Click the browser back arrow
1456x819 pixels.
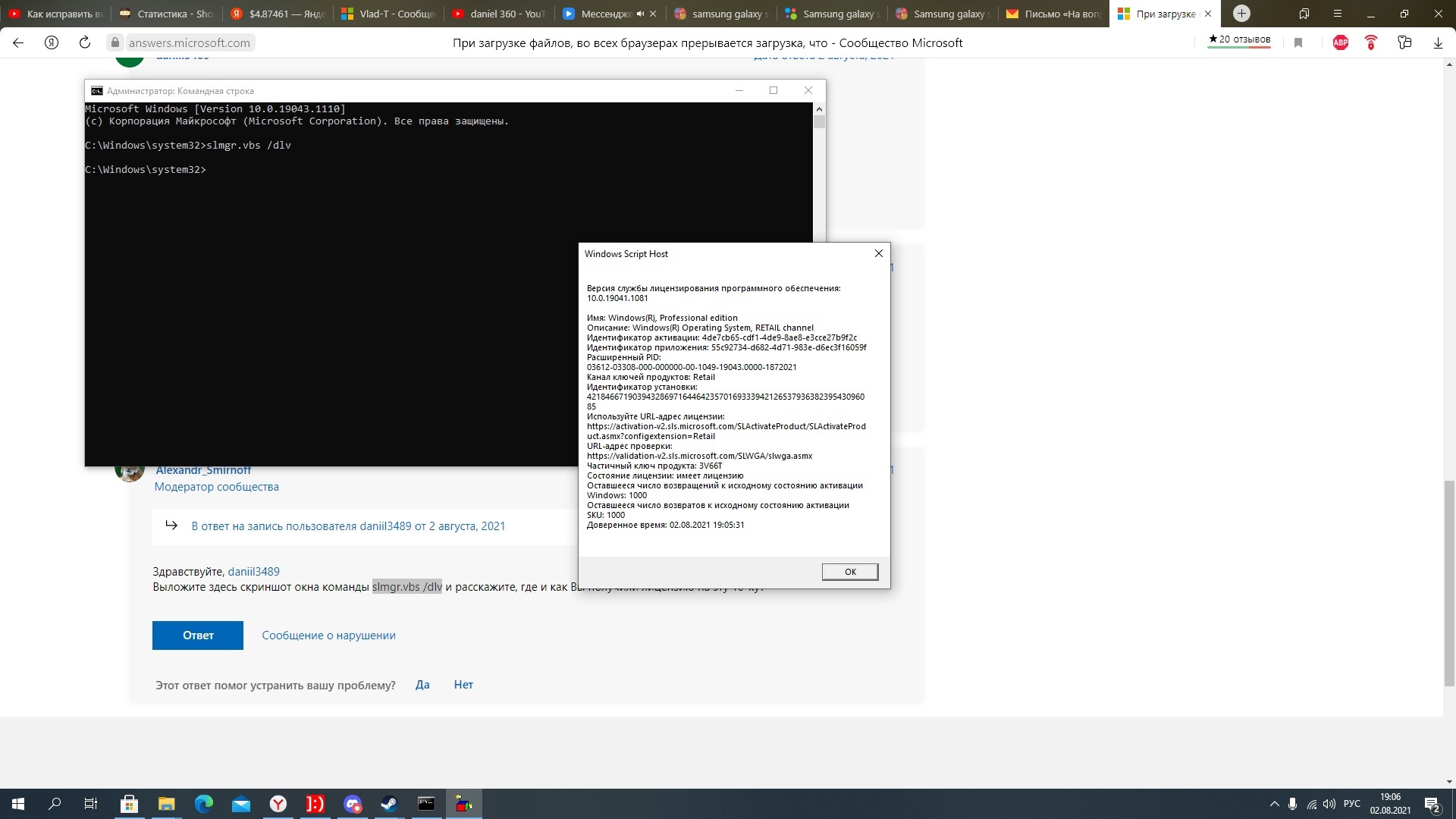coord(18,43)
